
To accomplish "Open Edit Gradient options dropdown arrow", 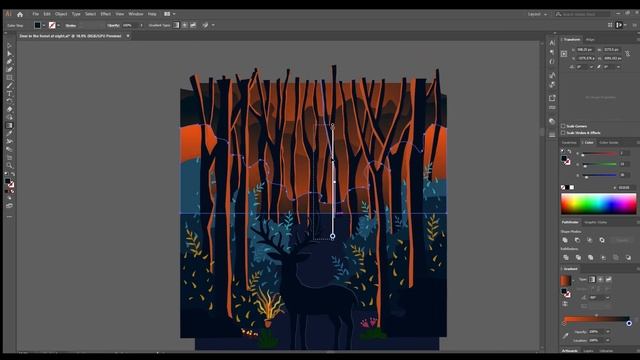I will pyautogui.click(x=213, y=25).
